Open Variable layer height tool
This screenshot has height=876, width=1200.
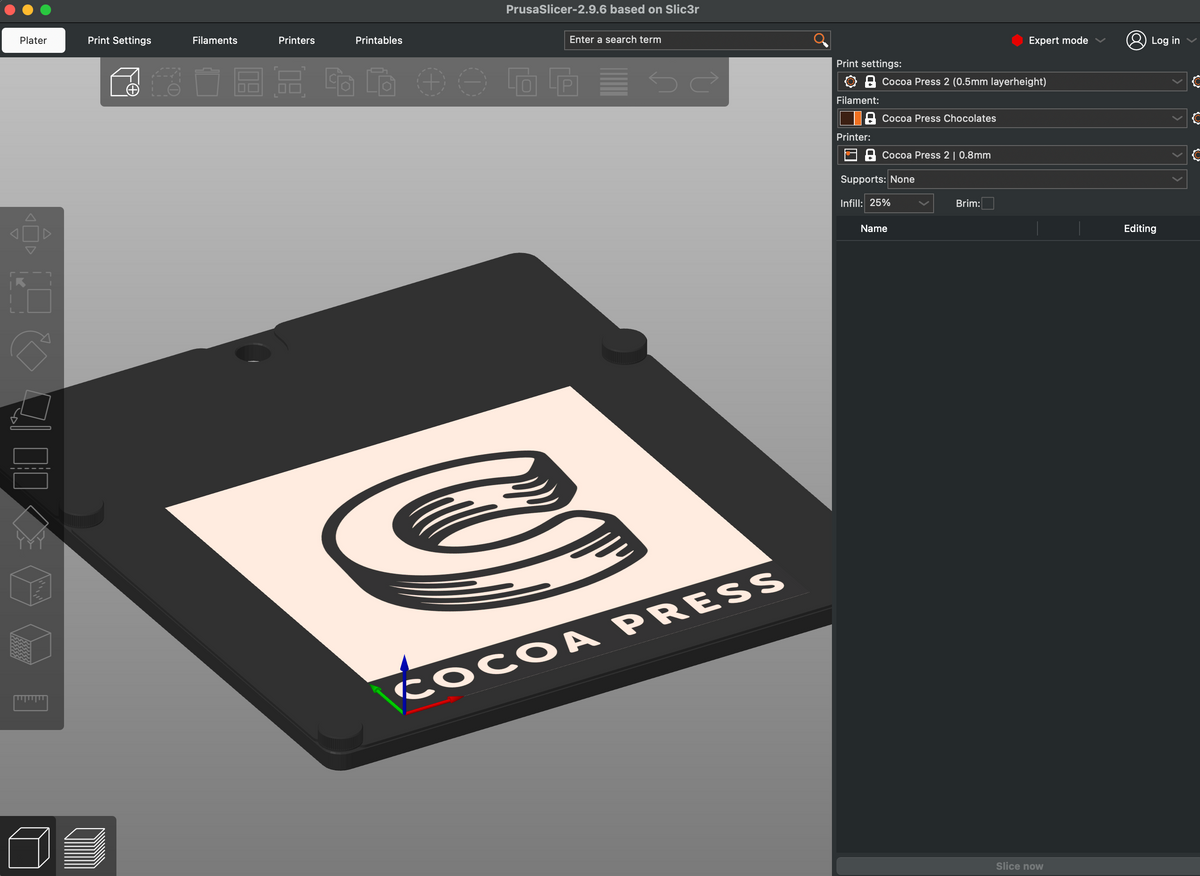click(x=614, y=82)
